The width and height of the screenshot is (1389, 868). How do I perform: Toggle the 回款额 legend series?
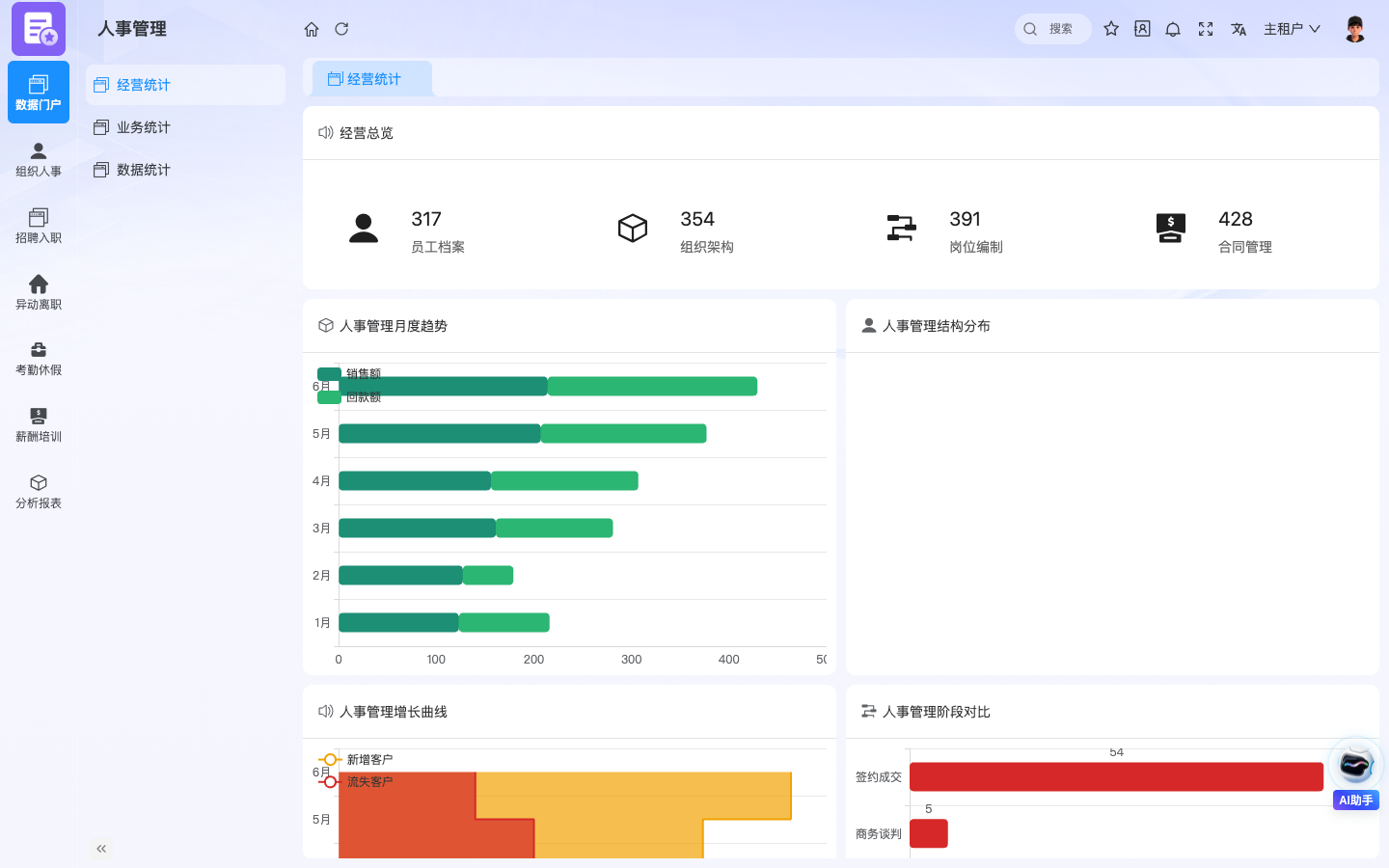[x=349, y=397]
